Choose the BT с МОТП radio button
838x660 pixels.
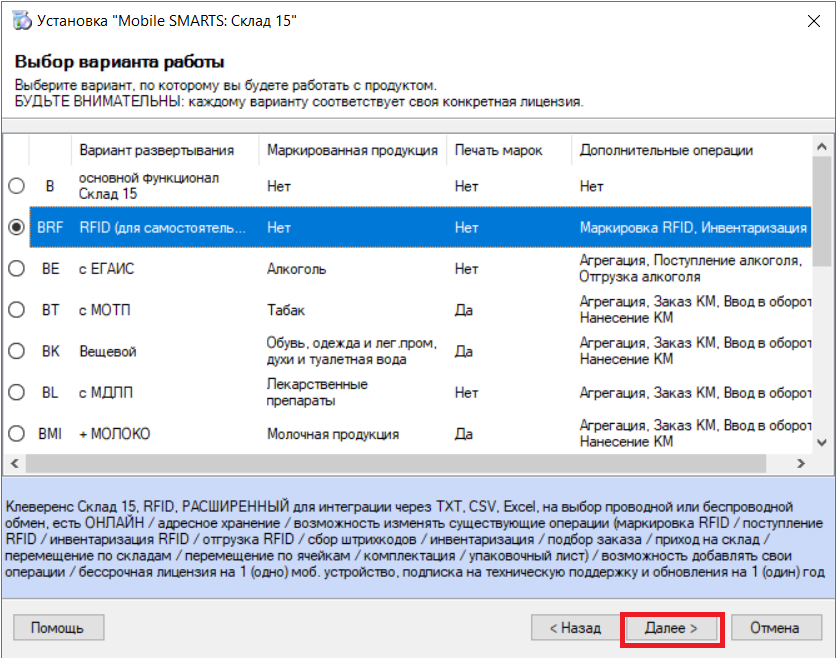pos(17,309)
